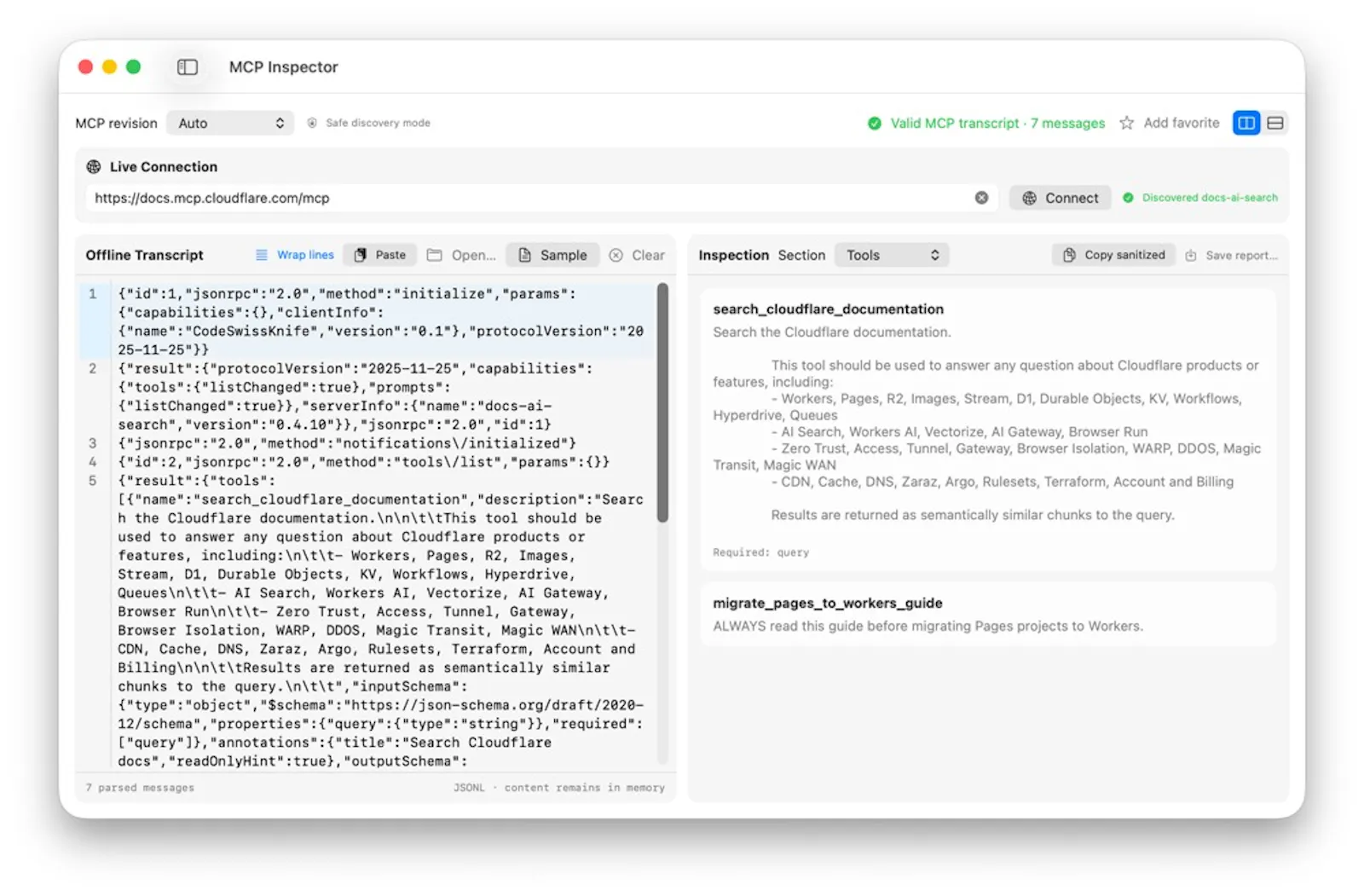Clear the offline transcript
This screenshot has width=1364, height=896.
tap(637, 255)
